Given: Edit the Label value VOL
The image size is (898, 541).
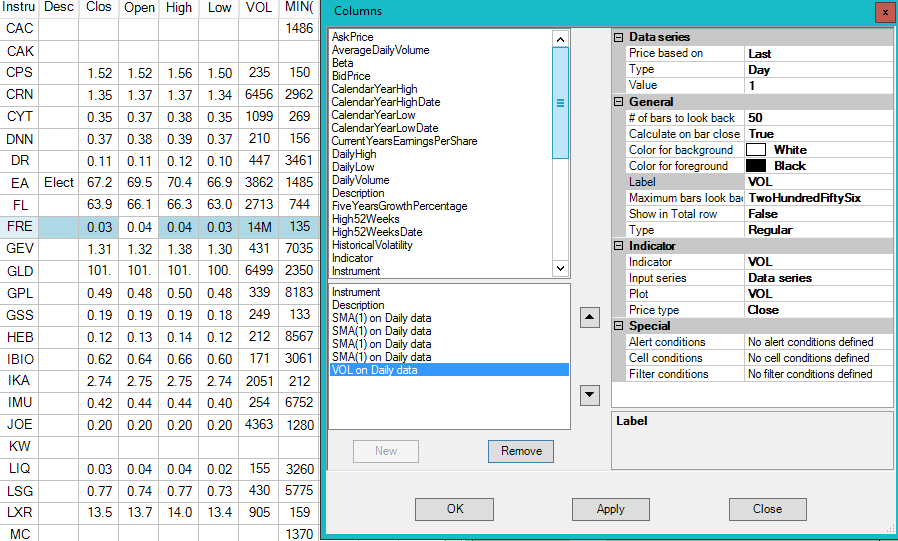Looking at the screenshot, I should [818, 182].
